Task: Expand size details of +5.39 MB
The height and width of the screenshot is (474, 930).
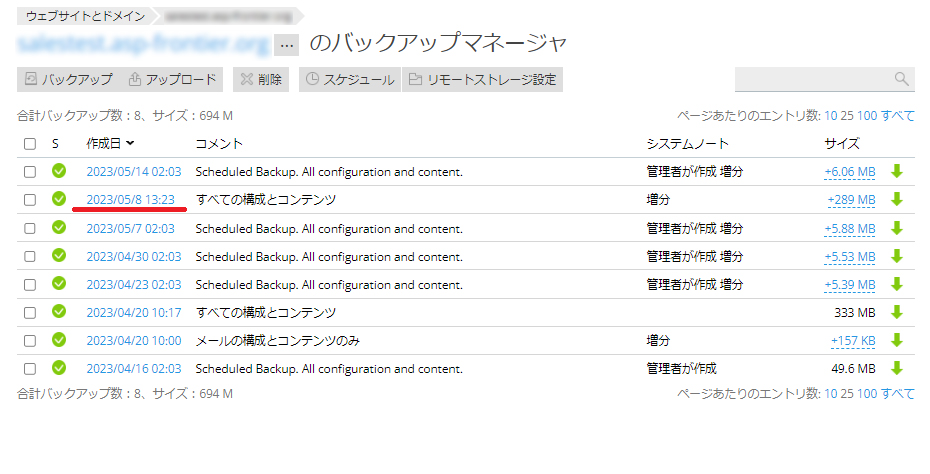Action: (850, 285)
